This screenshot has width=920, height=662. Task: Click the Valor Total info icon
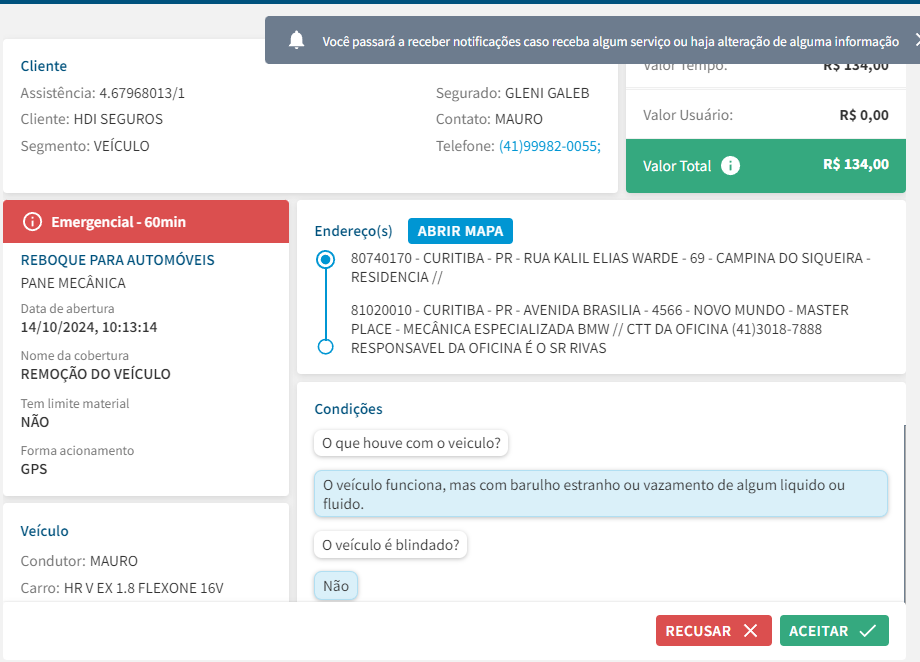pyautogui.click(x=730, y=166)
